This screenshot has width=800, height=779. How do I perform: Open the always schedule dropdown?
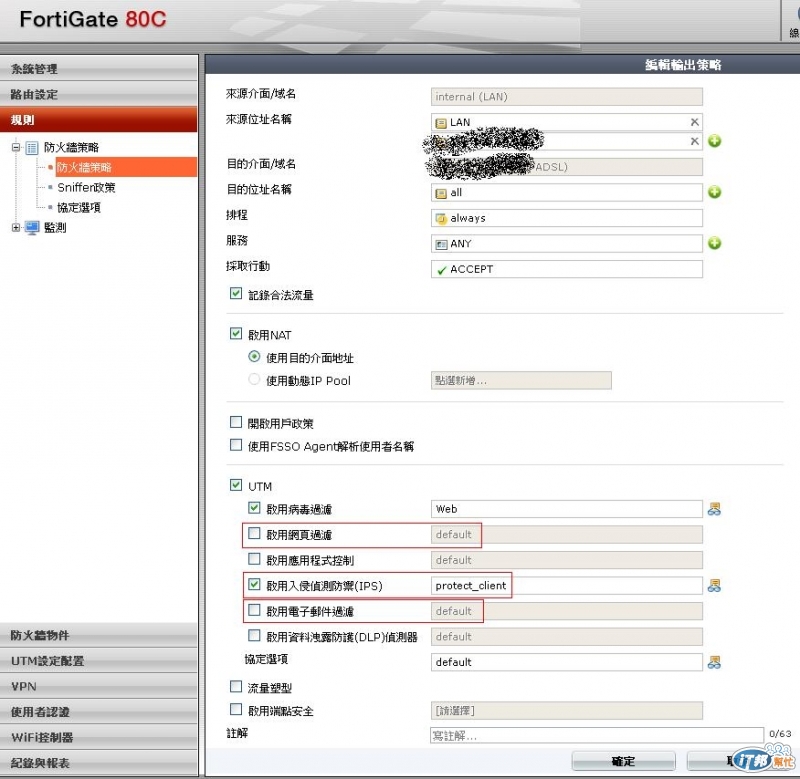(x=566, y=218)
